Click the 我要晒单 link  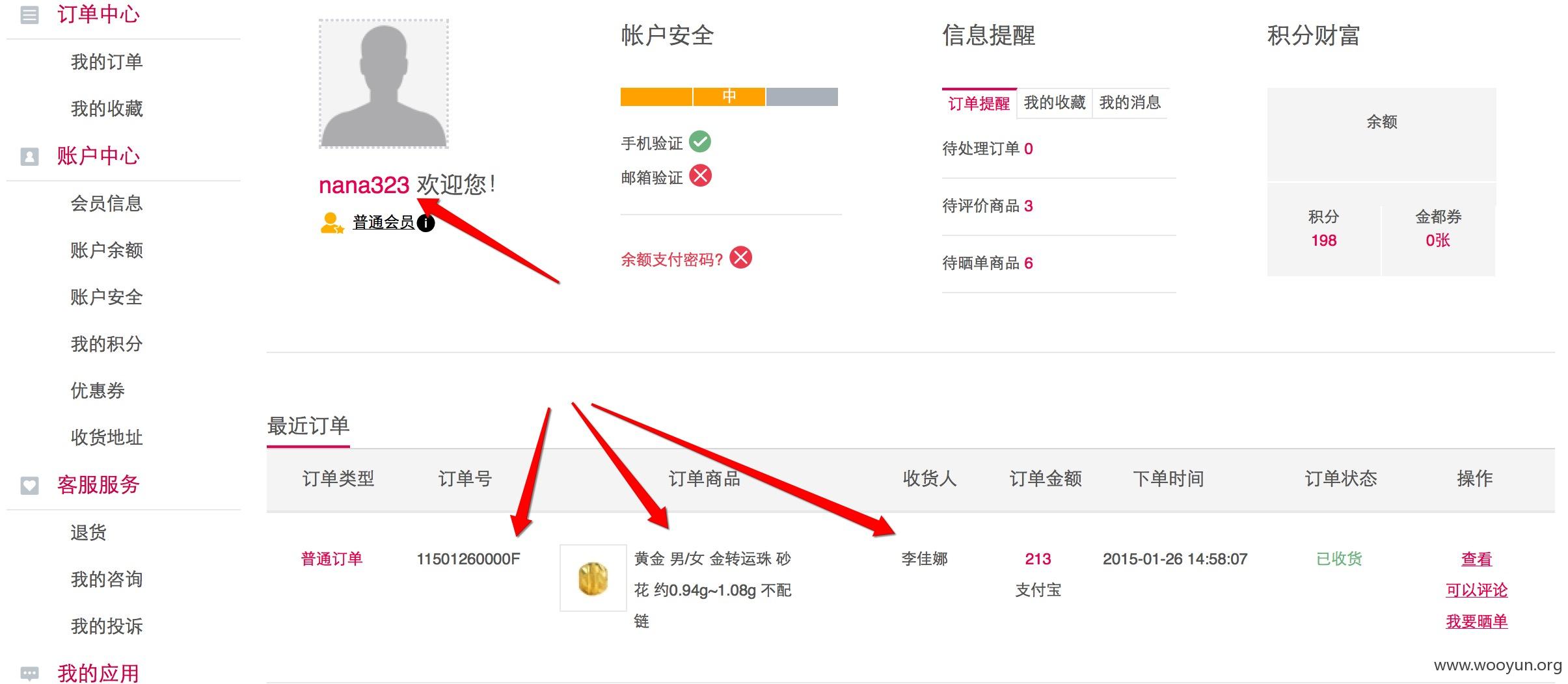[x=1476, y=622]
